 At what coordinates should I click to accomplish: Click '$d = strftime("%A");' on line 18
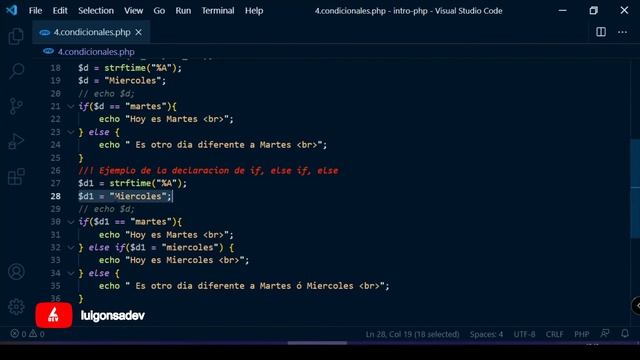click(130, 68)
